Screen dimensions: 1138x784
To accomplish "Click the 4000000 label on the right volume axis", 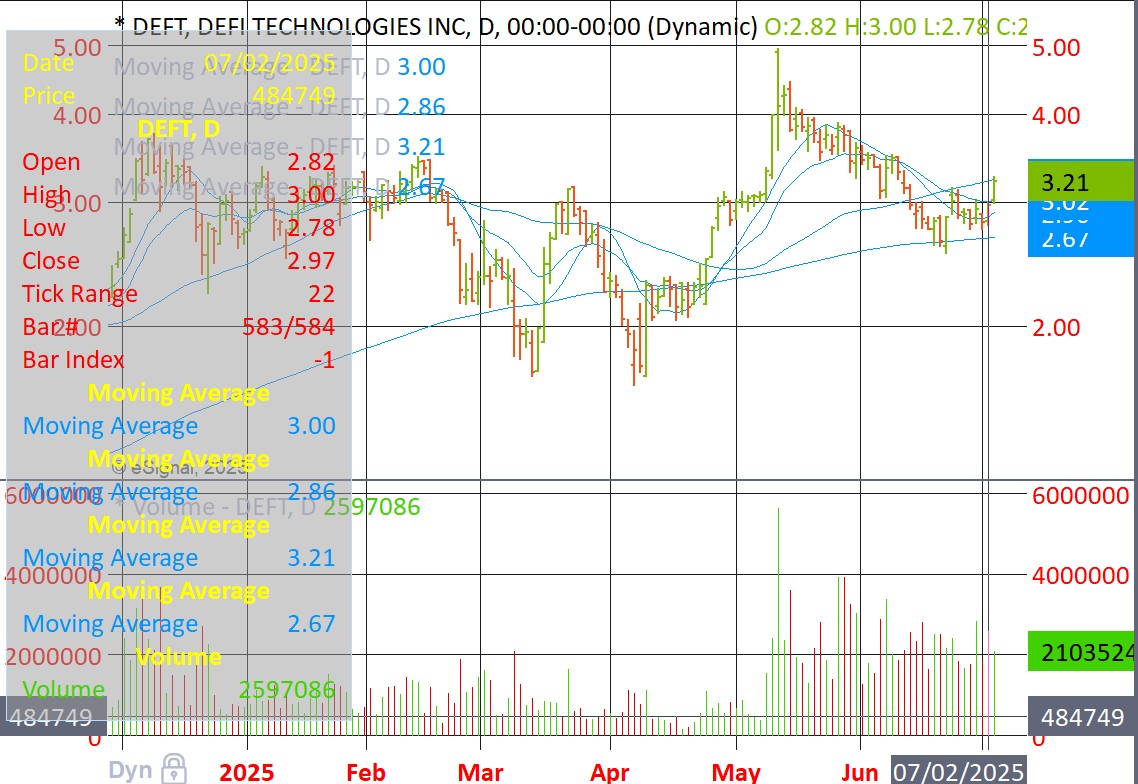I will [1081, 576].
